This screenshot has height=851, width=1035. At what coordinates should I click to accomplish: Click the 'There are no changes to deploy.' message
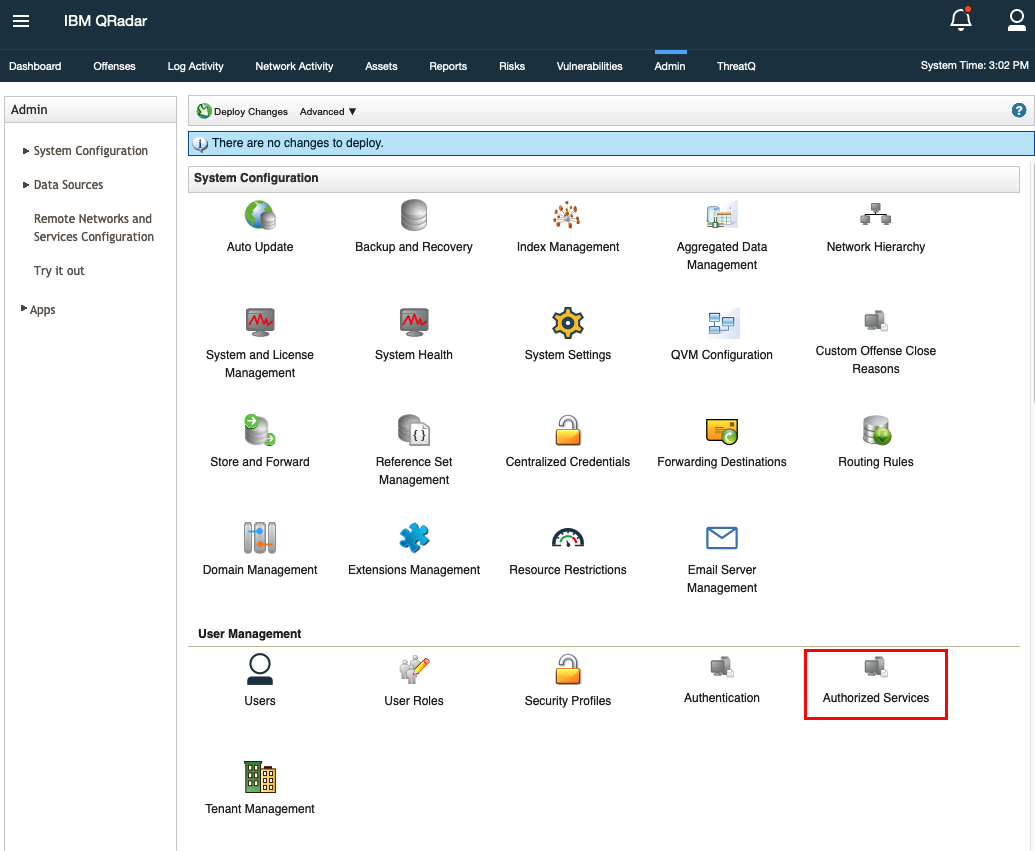pyautogui.click(x=298, y=143)
